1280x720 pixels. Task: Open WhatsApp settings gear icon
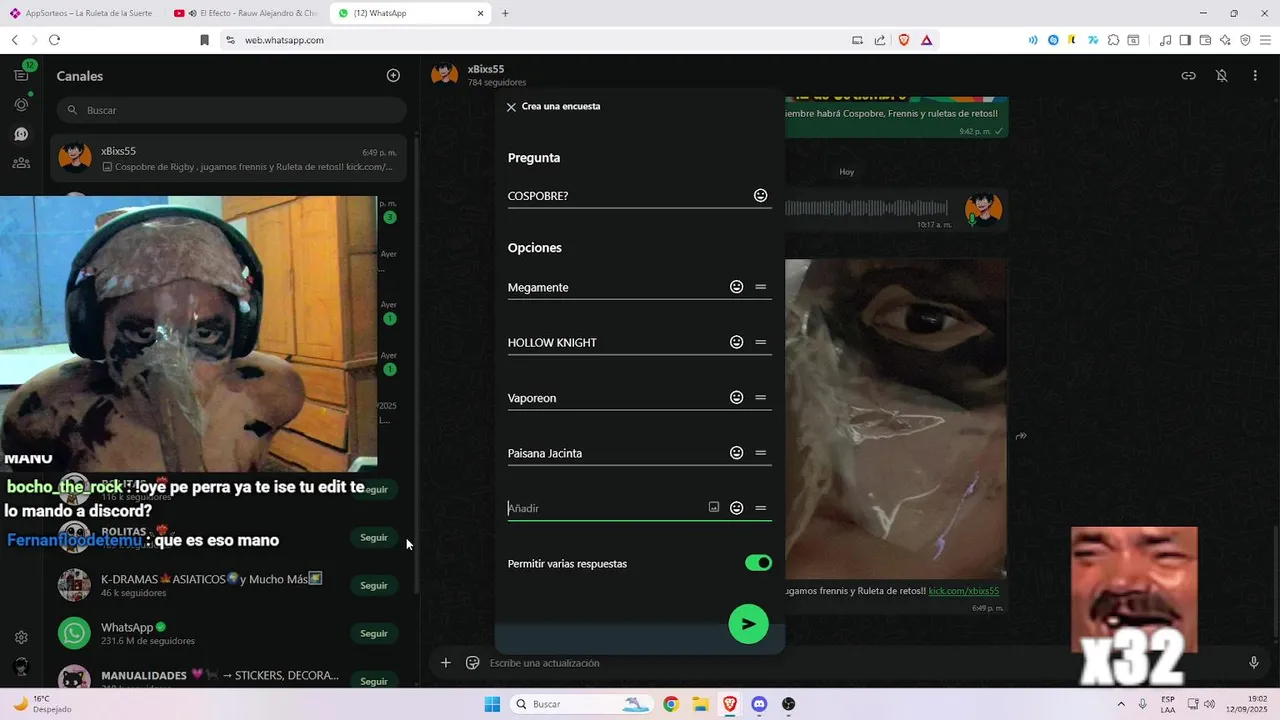tap(21, 637)
